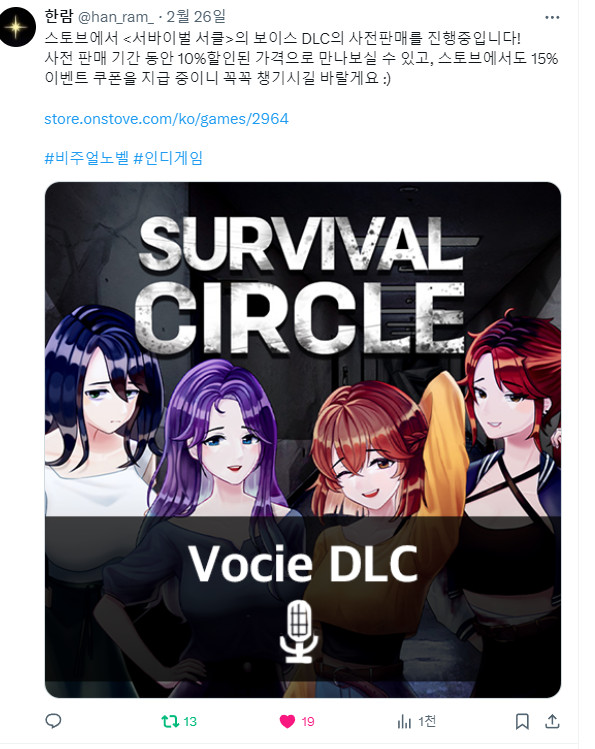Screen dimensions: 595x749
Task: Open the 2월 26일 post timestamp
Action: click(x=196, y=17)
